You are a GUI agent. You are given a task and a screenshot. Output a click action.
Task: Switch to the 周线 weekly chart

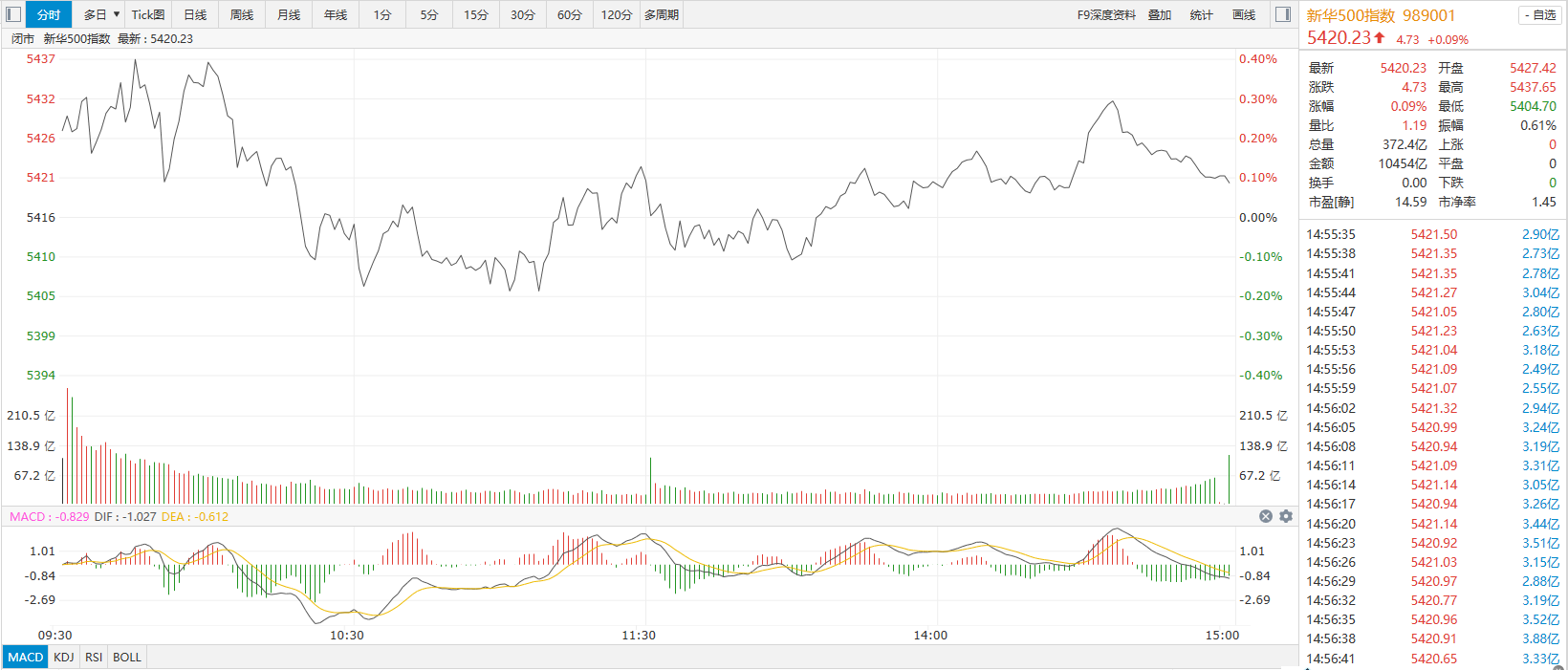(242, 14)
